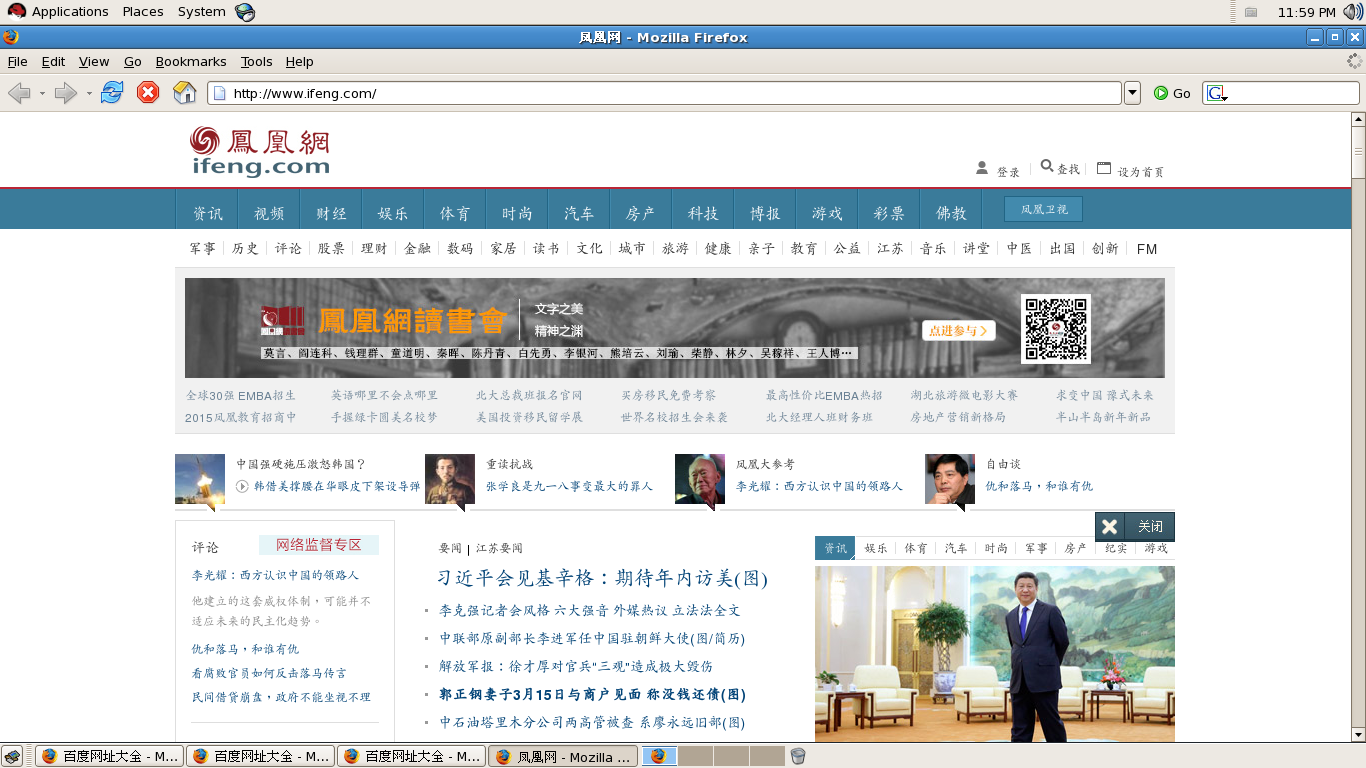
Task: Click the Firefox throbber activity icon
Action: click(1354, 61)
